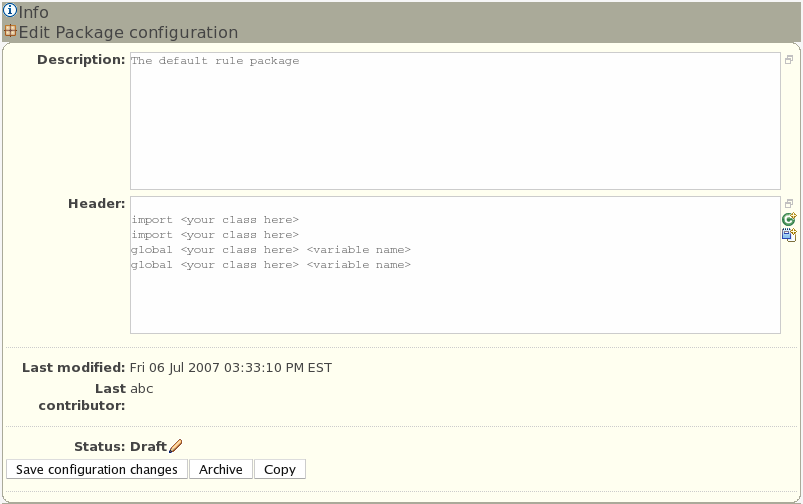
Task: Click the blue notepad wizard icon beside Header
Action: tap(789, 235)
